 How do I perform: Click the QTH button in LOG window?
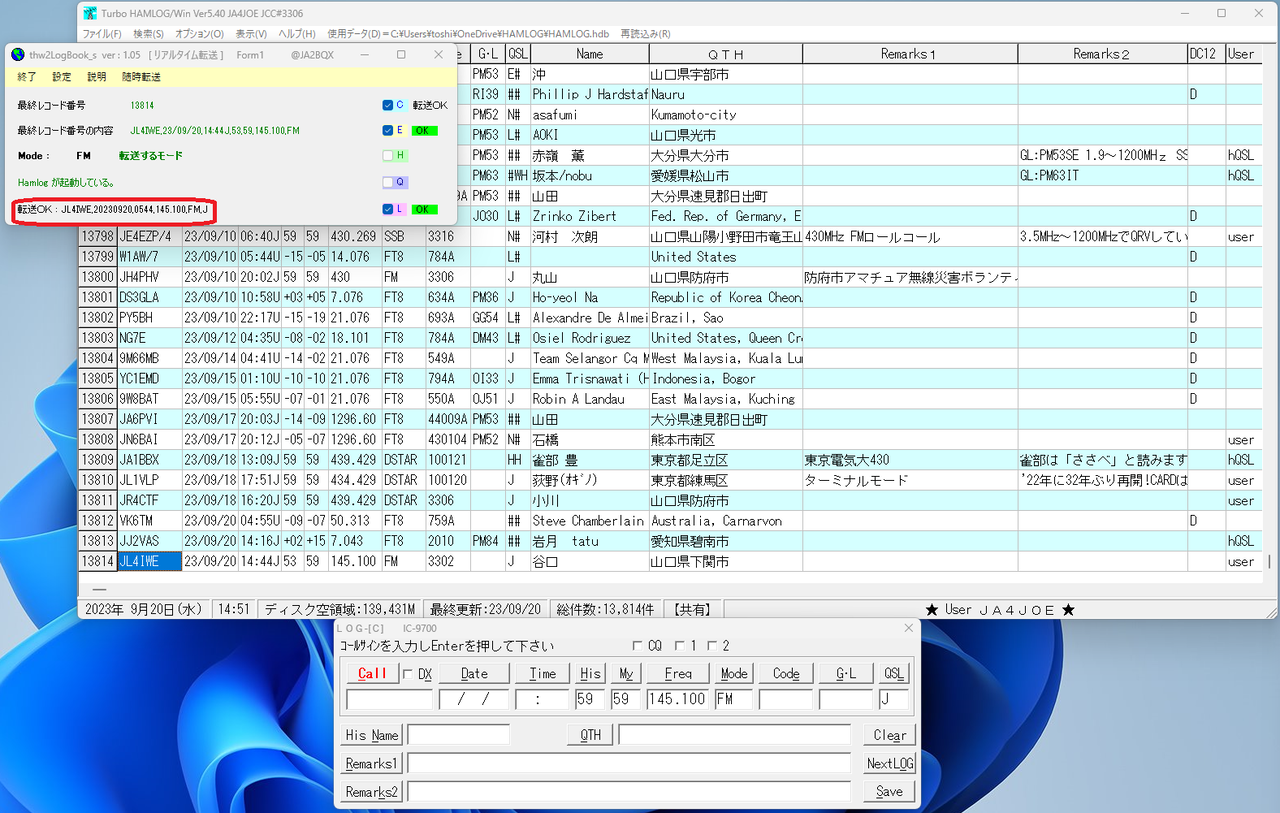(x=591, y=735)
